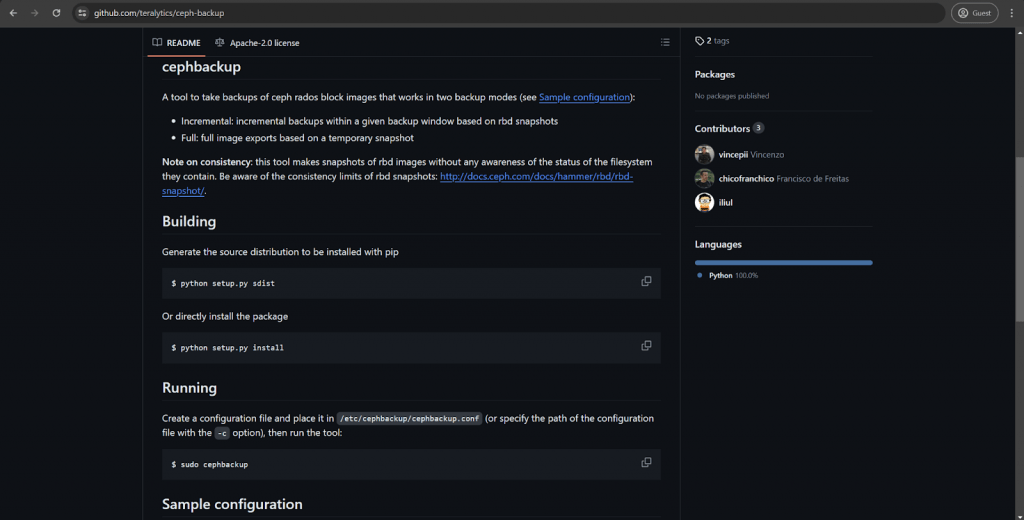This screenshot has height=520, width=1024.
Task: Switch to the README tab
Action: (176, 43)
